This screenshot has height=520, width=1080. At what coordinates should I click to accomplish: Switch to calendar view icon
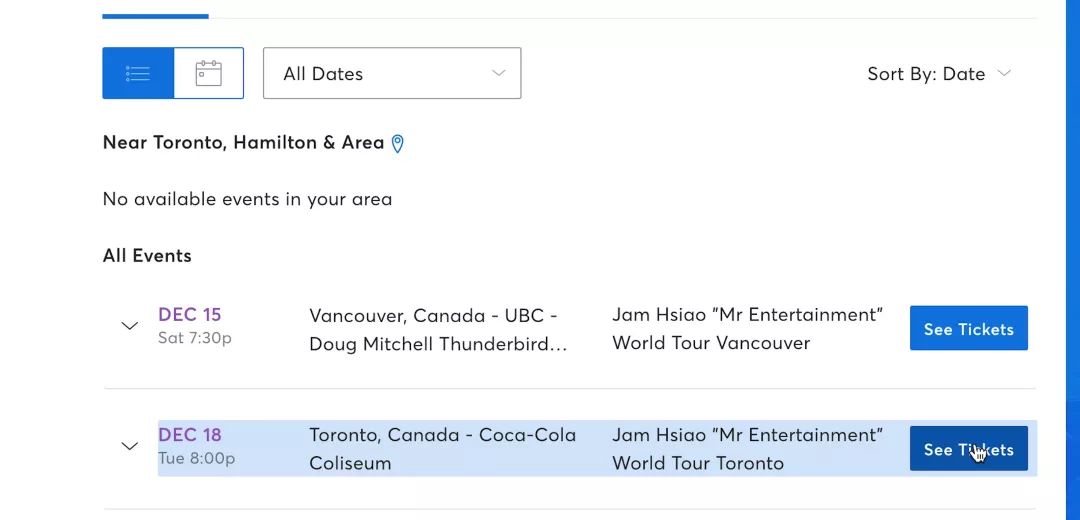click(209, 73)
